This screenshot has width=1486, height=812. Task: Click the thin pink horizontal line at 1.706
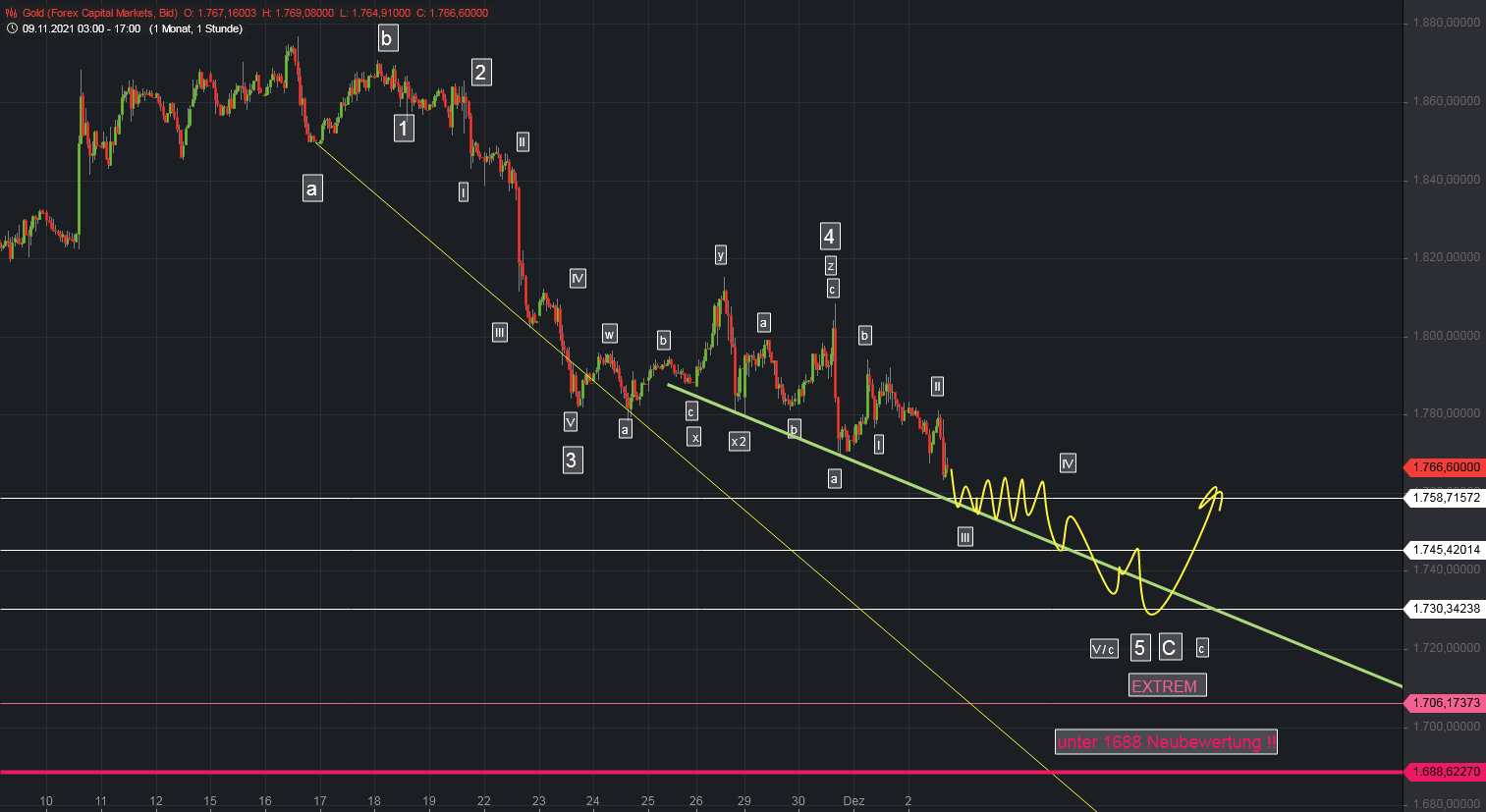coord(702,703)
